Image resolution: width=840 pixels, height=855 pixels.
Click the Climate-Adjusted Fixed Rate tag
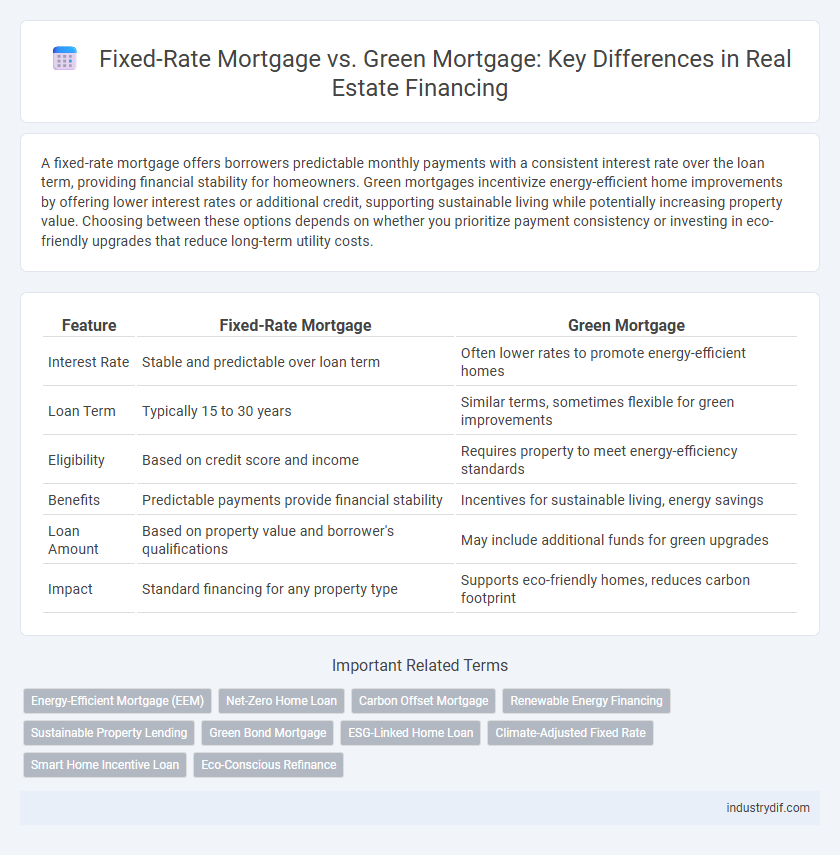(571, 733)
